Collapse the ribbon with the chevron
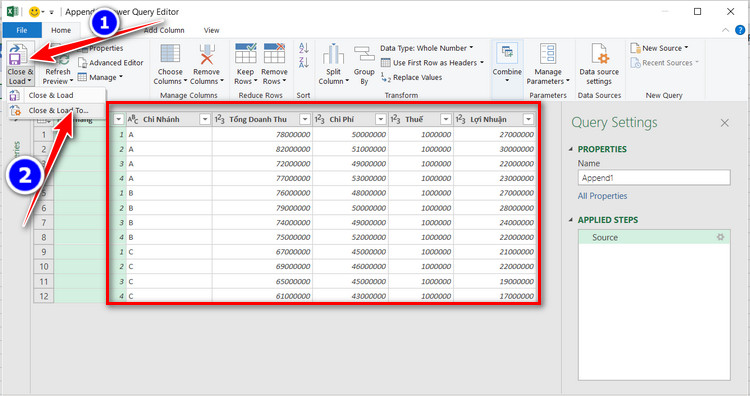 click(726, 30)
